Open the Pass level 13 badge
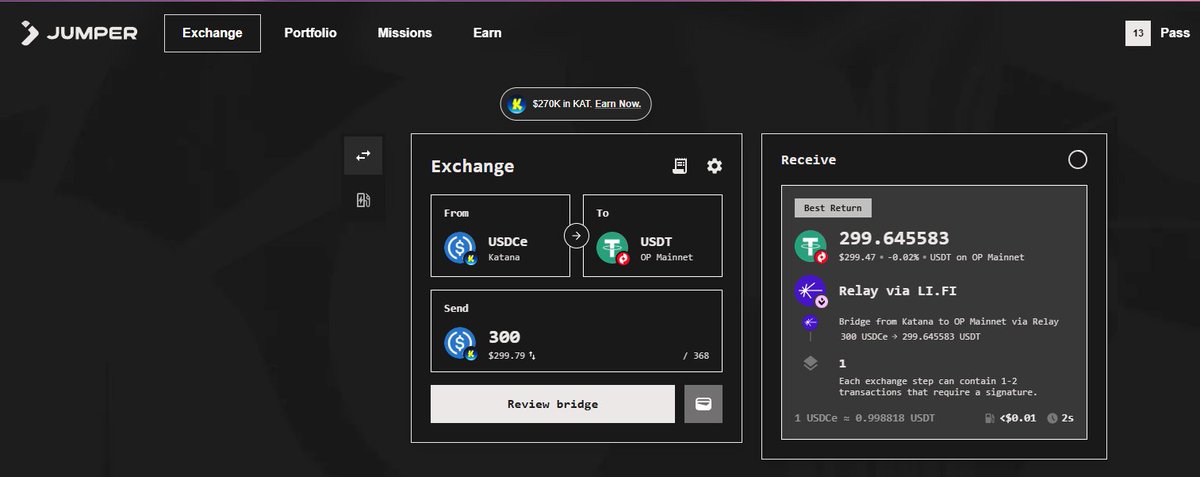 point(1139,33)
